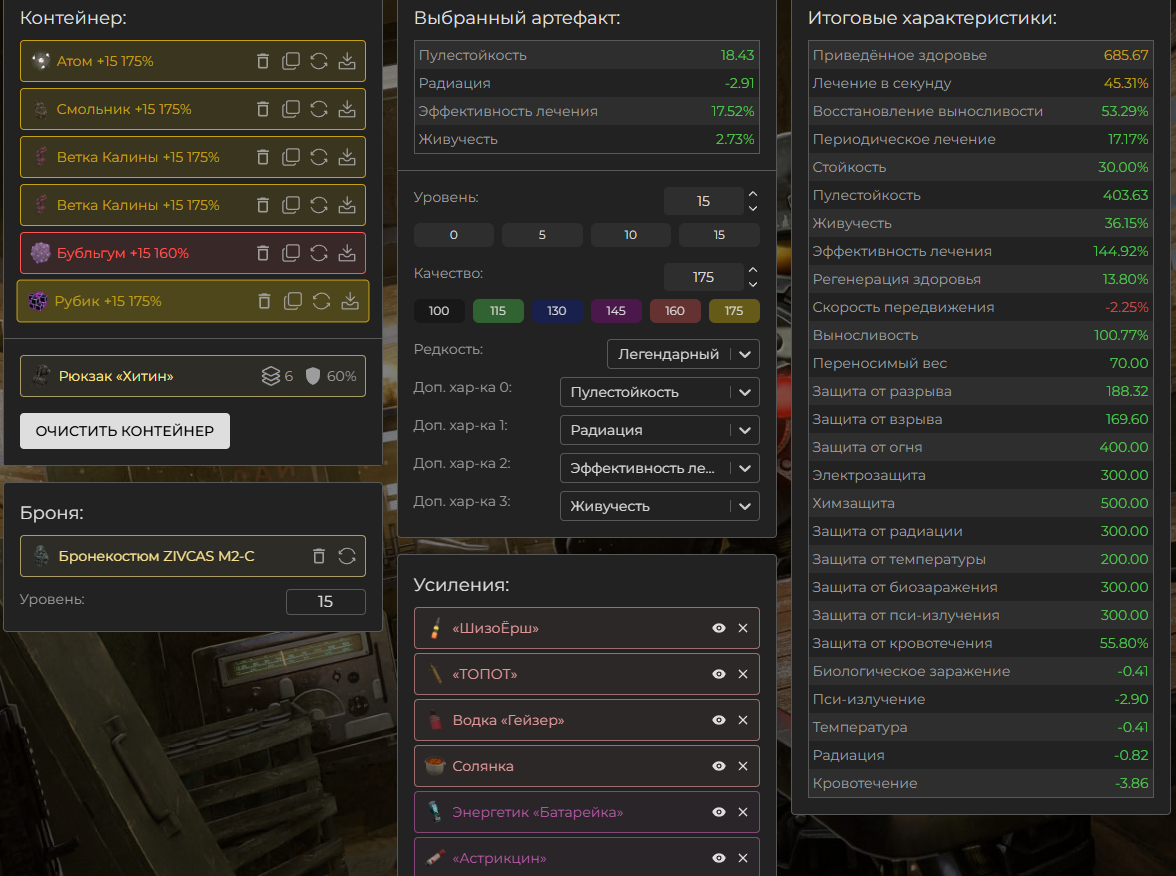Select the Смольник +15 175% artifact row
1176x876 pixels.
[193, 110]
